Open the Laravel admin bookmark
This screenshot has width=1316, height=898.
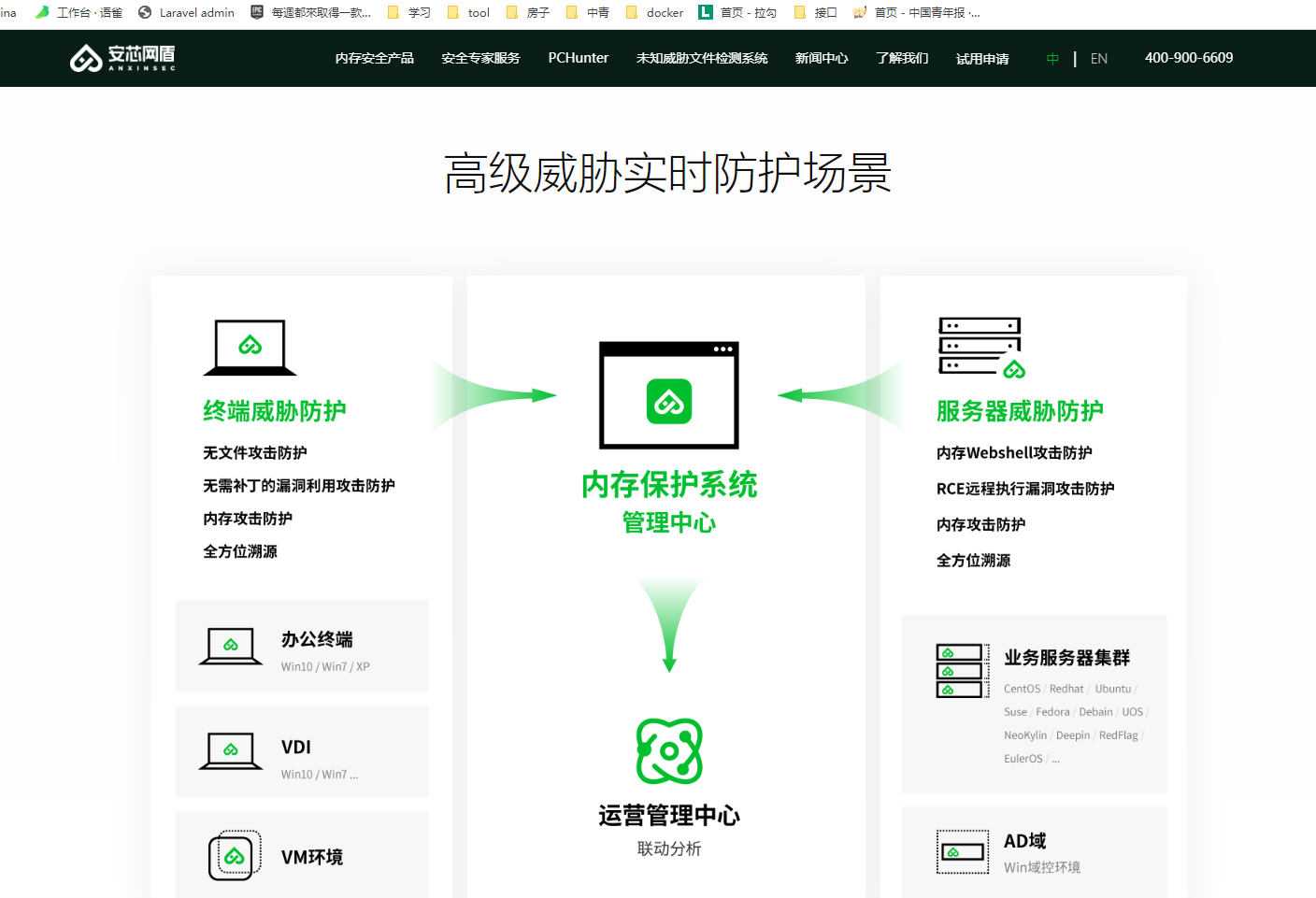tap(187, 12)
